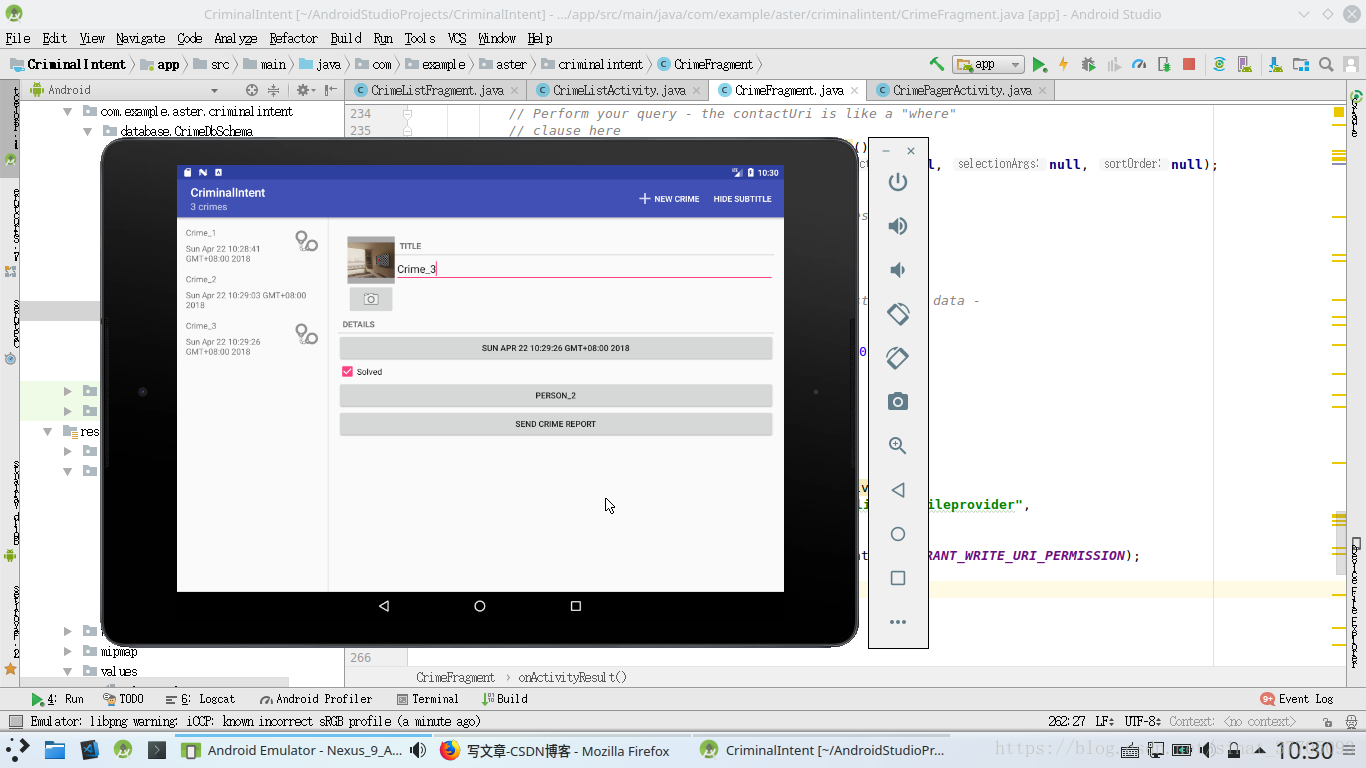Viewport: 1366px width, 768px height.
Task: Sync project with Gradle files icon
Action: (1219, 64)
